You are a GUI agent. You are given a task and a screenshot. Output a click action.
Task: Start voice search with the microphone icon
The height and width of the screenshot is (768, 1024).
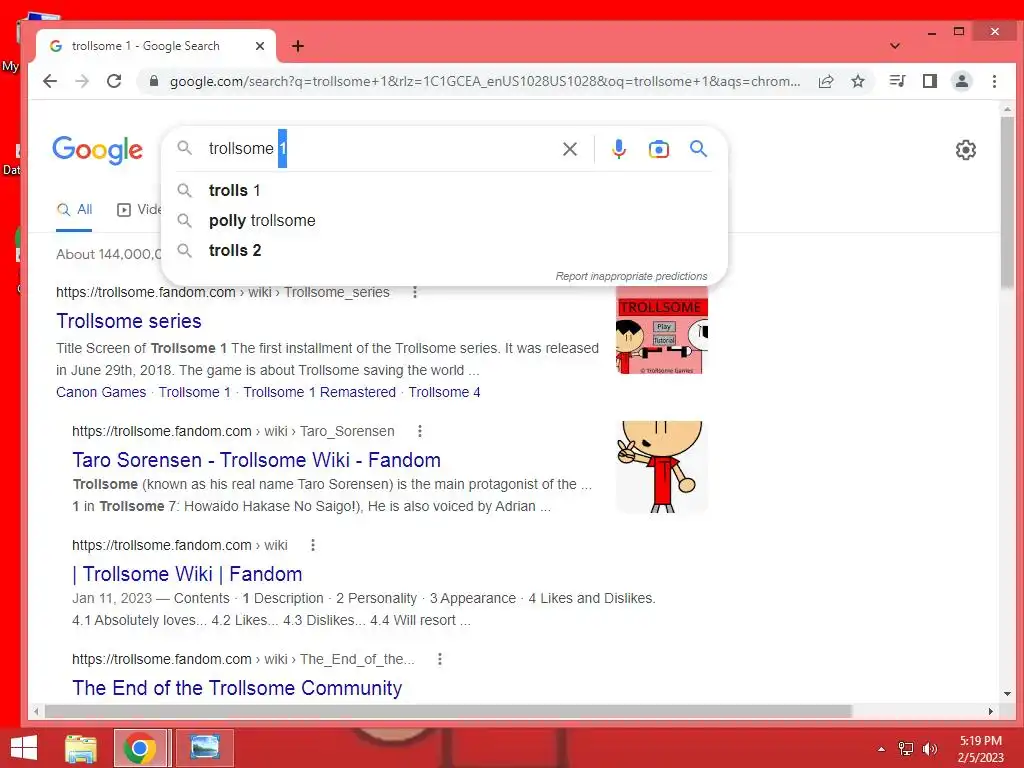coord(618,149)
